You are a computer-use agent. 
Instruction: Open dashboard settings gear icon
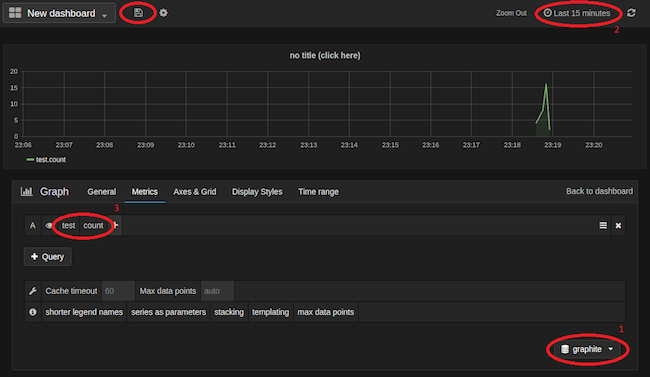[x=164, y=13]
